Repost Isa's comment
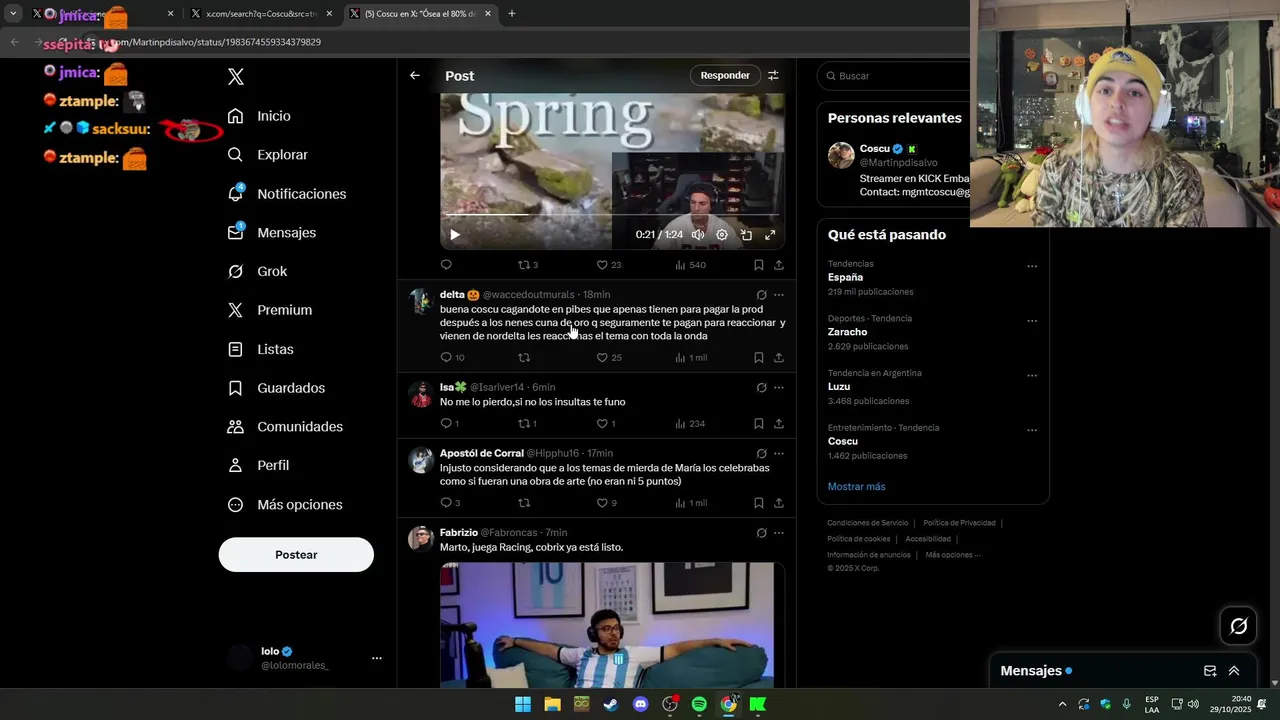This screenshot has height=720, width=1280. point(527,423)
